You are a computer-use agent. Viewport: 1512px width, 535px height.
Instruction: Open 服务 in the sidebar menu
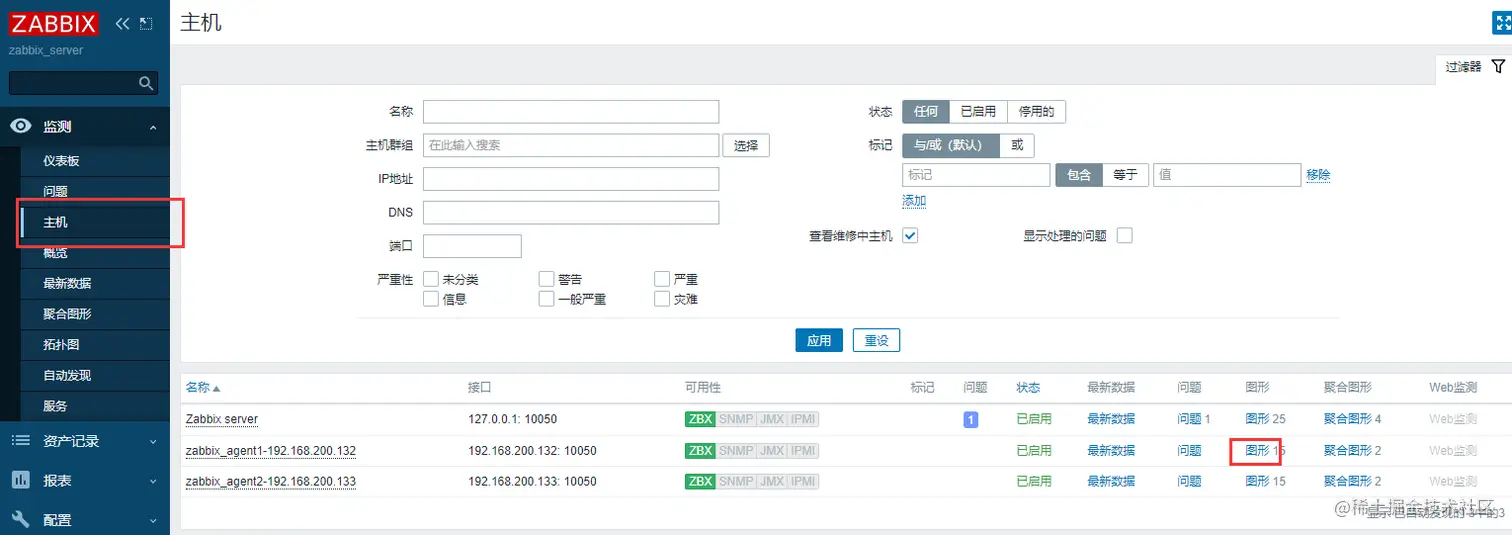(x=55, y=406)
